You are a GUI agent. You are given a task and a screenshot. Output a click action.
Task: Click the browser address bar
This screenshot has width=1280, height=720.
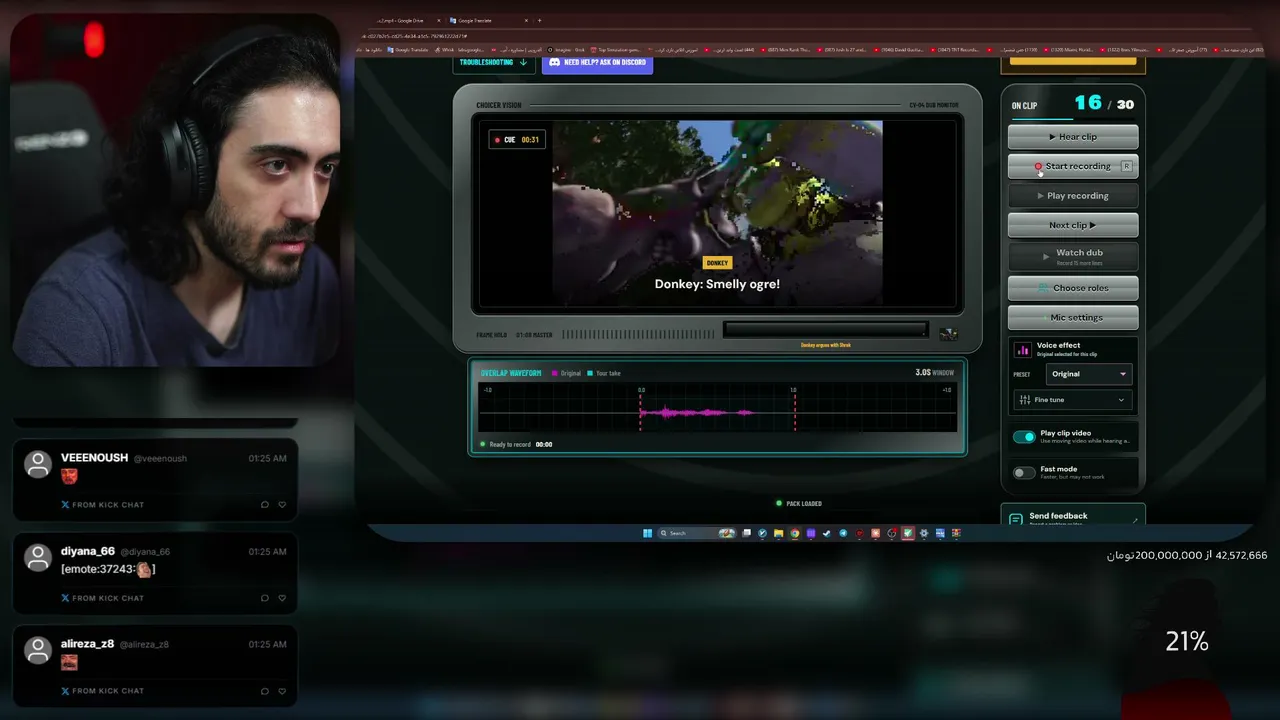tap(800, 36)
